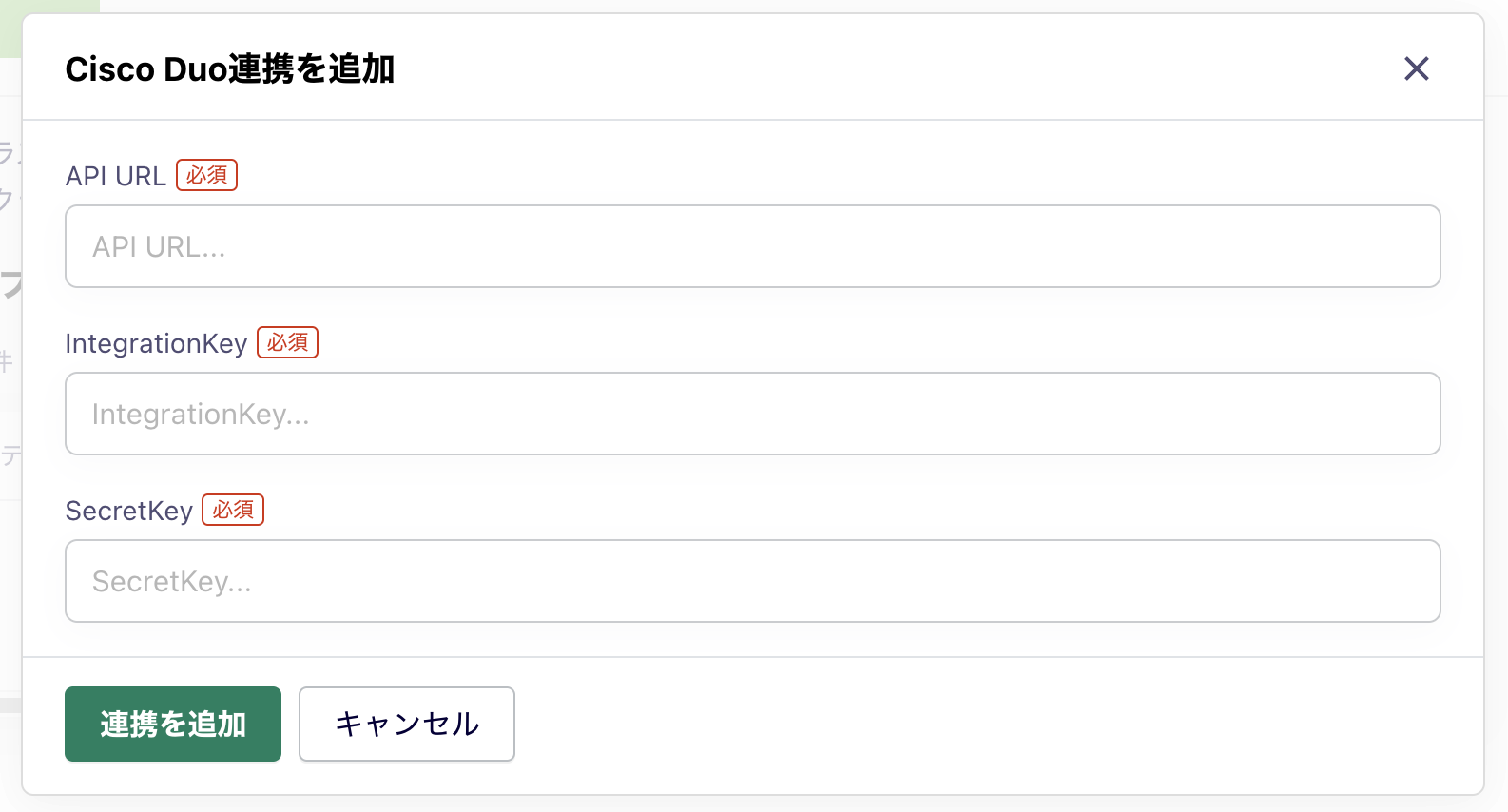Image resolution: width=1508 pixels, height=812 pixels.
Task: Click the IntegrationKey field label
Action: (156, 343)
